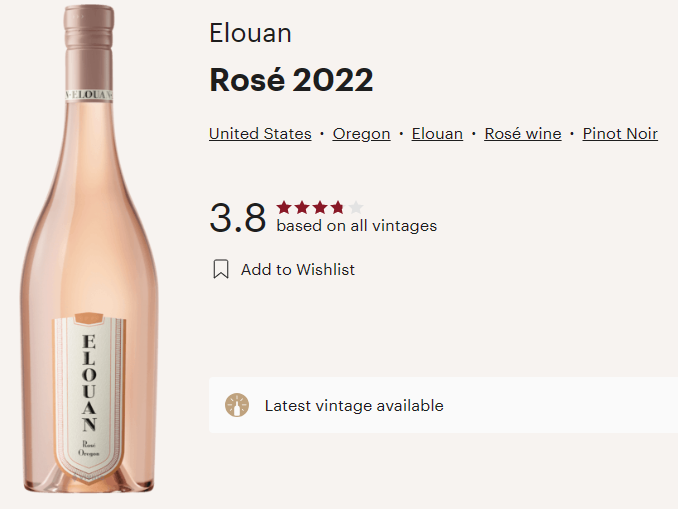Select the first red rating star
The height and width of the screenshot is (509, 678).
coord(284,208)
